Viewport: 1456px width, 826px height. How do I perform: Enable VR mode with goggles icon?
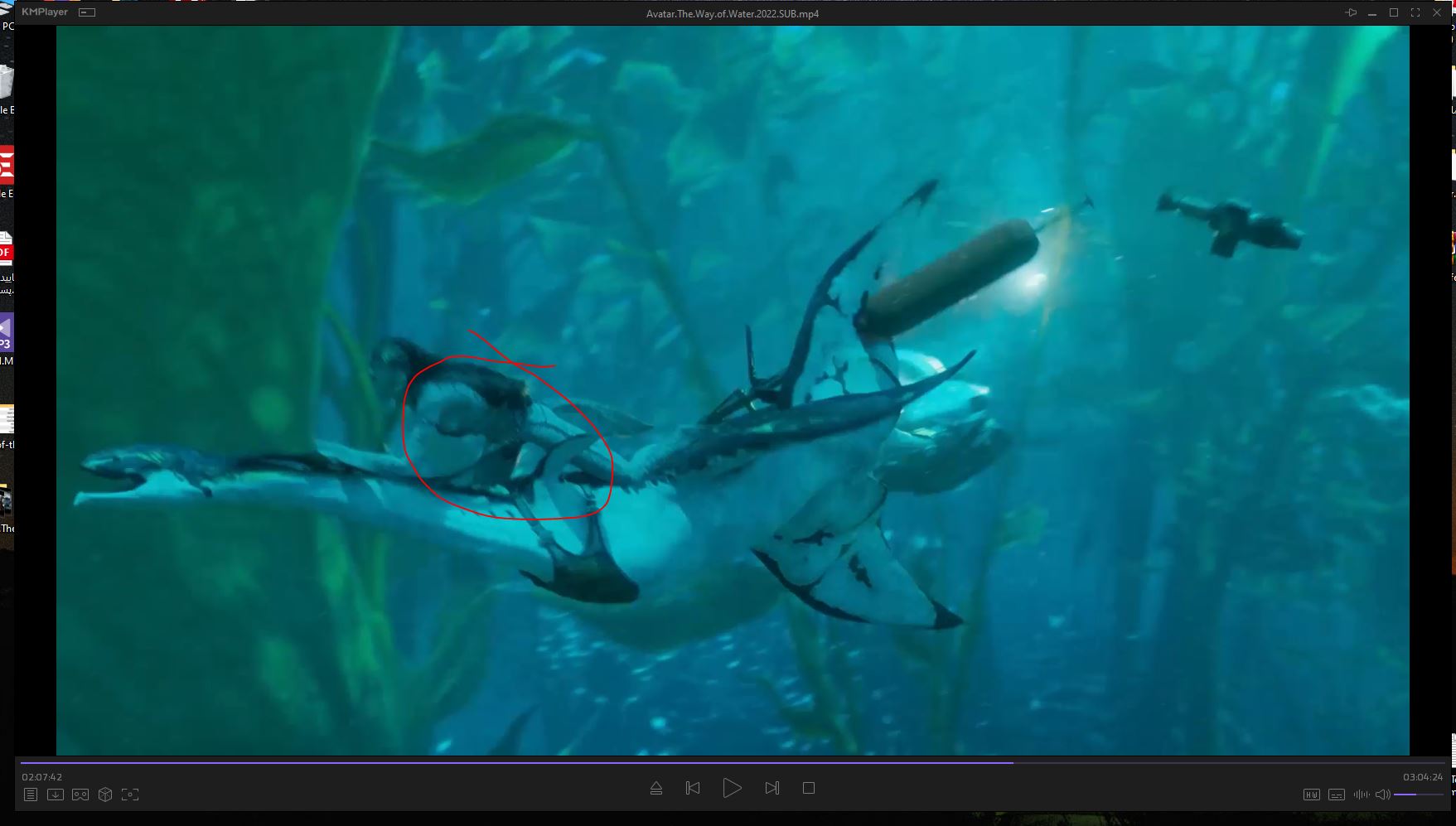click(x=80, y=795)
